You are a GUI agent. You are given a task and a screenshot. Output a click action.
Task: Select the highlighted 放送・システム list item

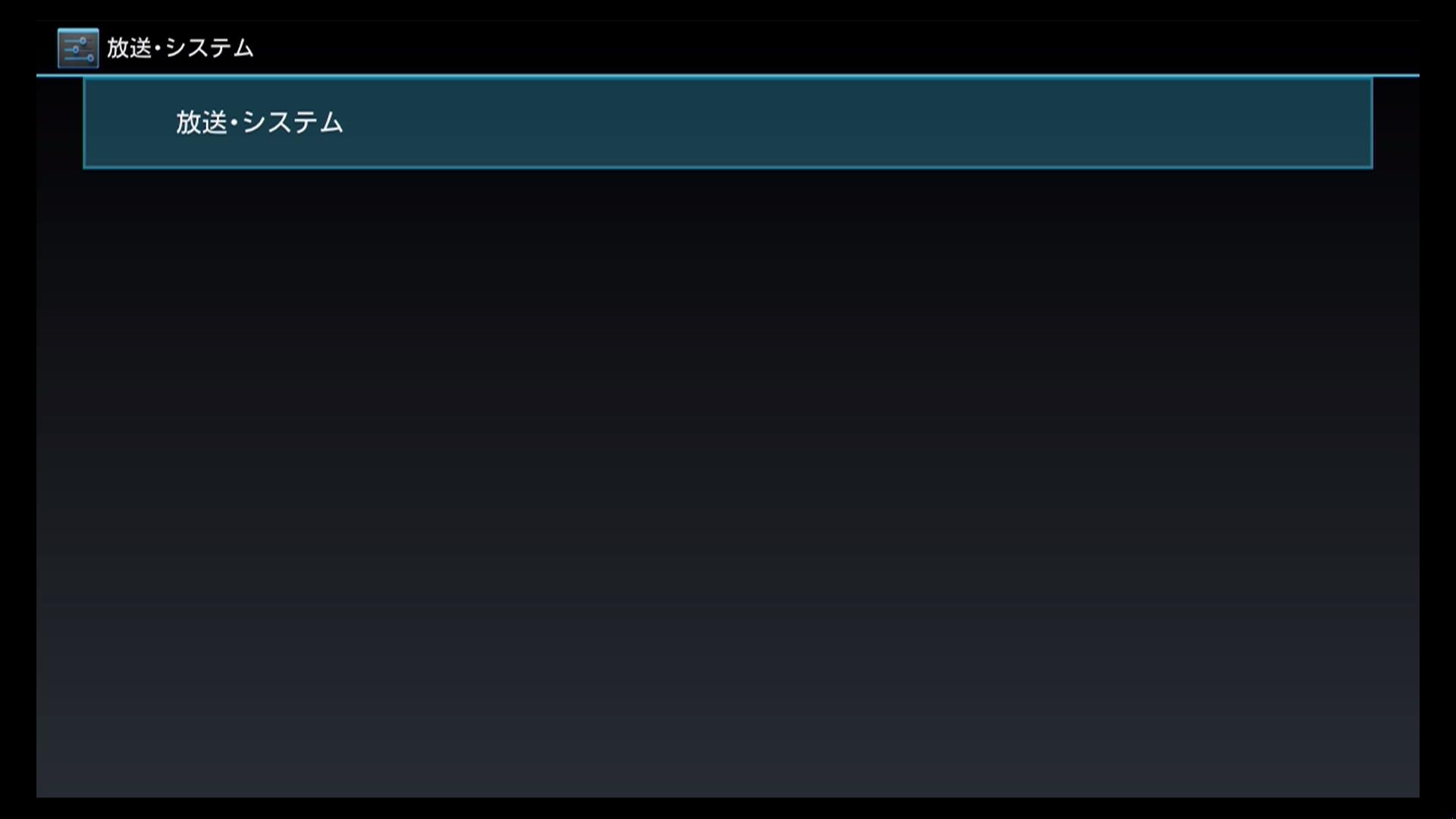click(x=728, y=123)
